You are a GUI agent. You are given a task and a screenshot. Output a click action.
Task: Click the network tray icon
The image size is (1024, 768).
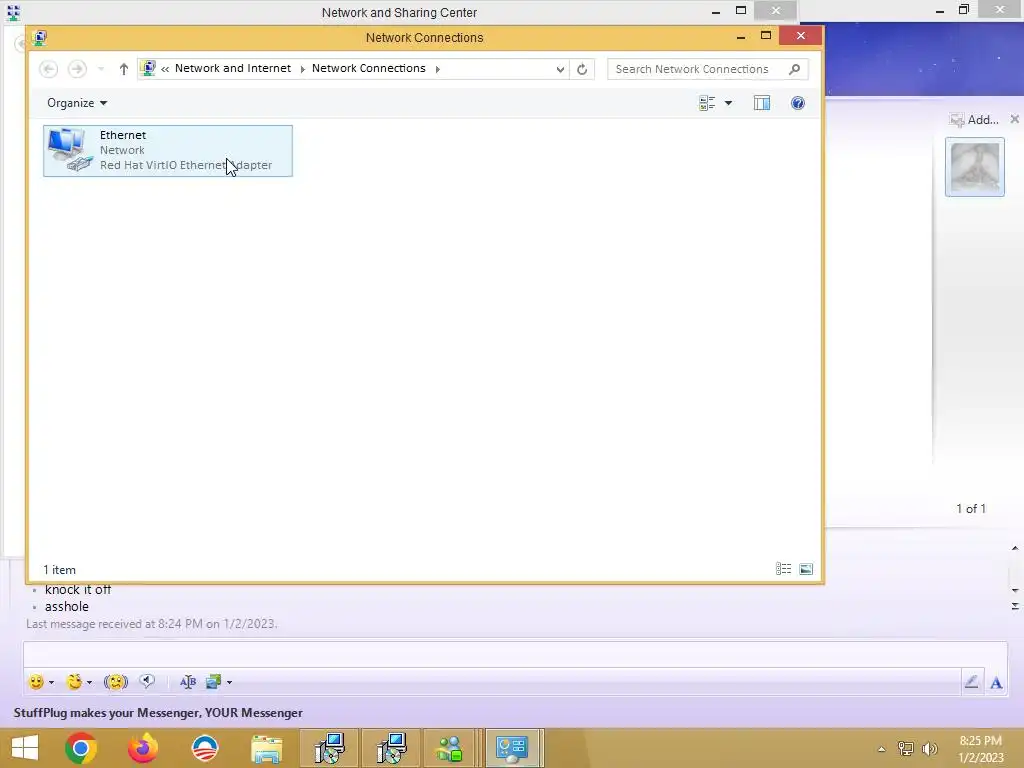point(905,749)
